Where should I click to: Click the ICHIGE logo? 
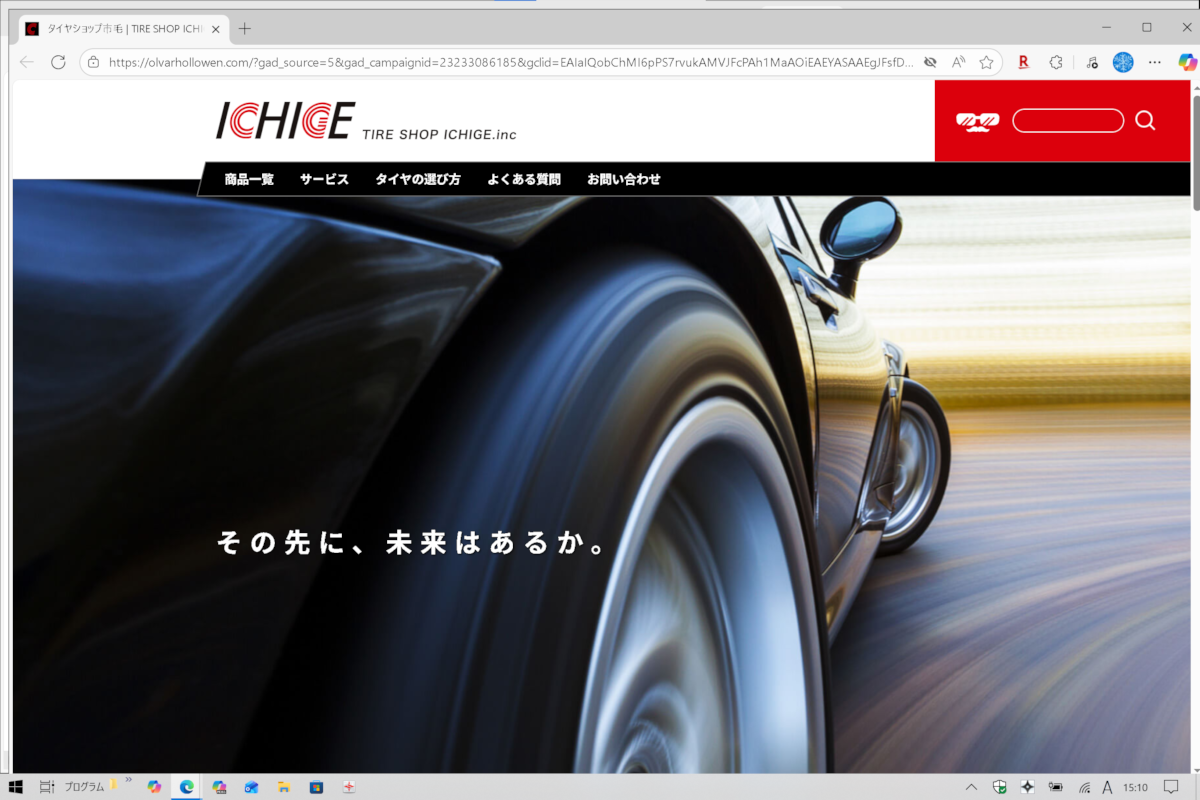[285, 120]
